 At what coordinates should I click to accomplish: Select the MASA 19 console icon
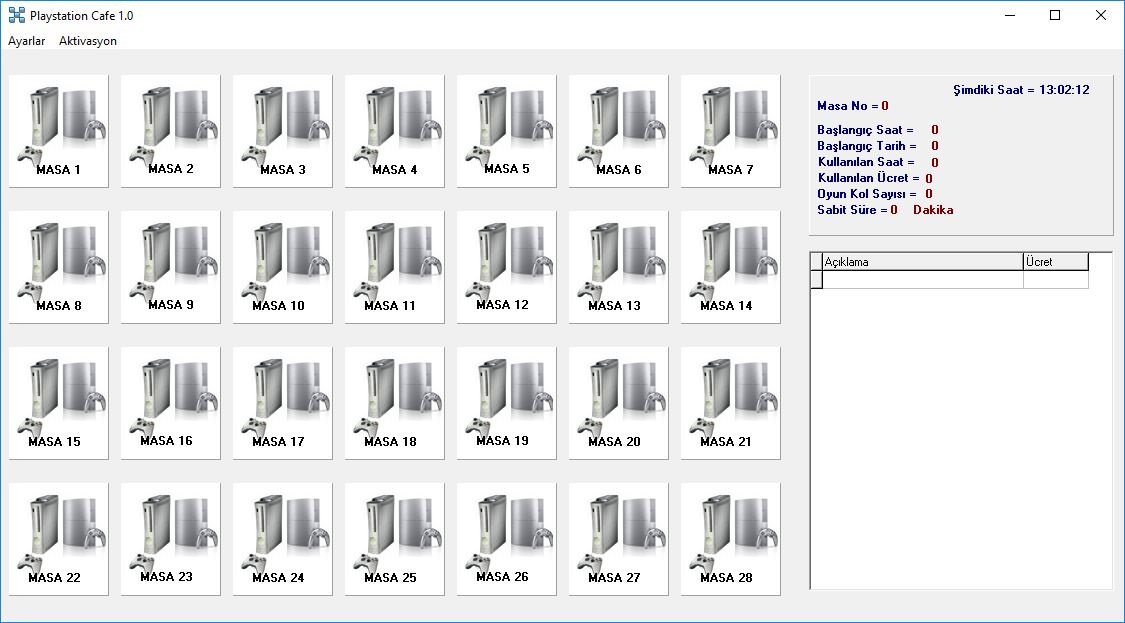click(x=507, y=403)
